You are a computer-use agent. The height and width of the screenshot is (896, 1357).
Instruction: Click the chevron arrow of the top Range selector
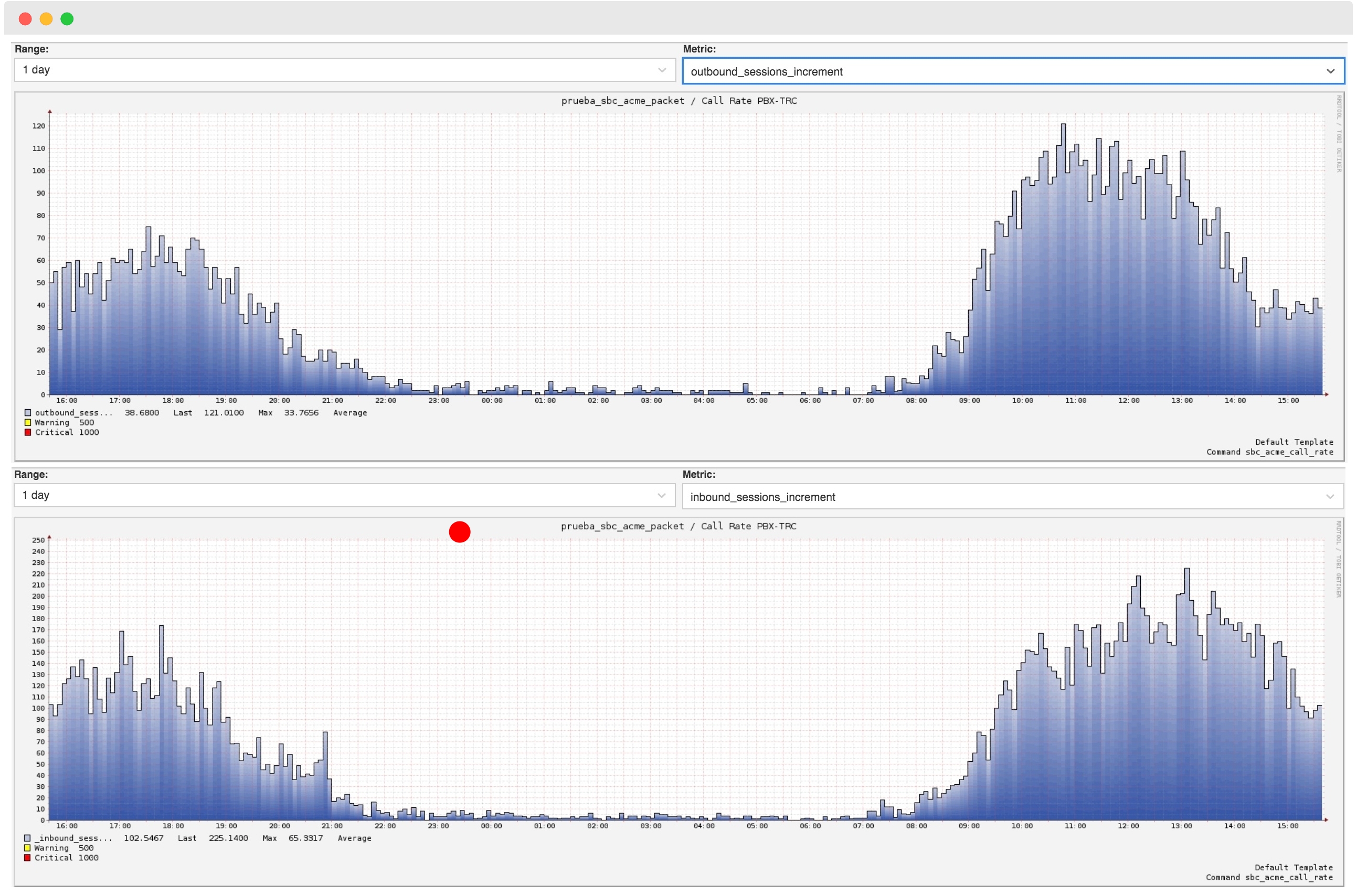pyautogui.click(x=662, y=70)
